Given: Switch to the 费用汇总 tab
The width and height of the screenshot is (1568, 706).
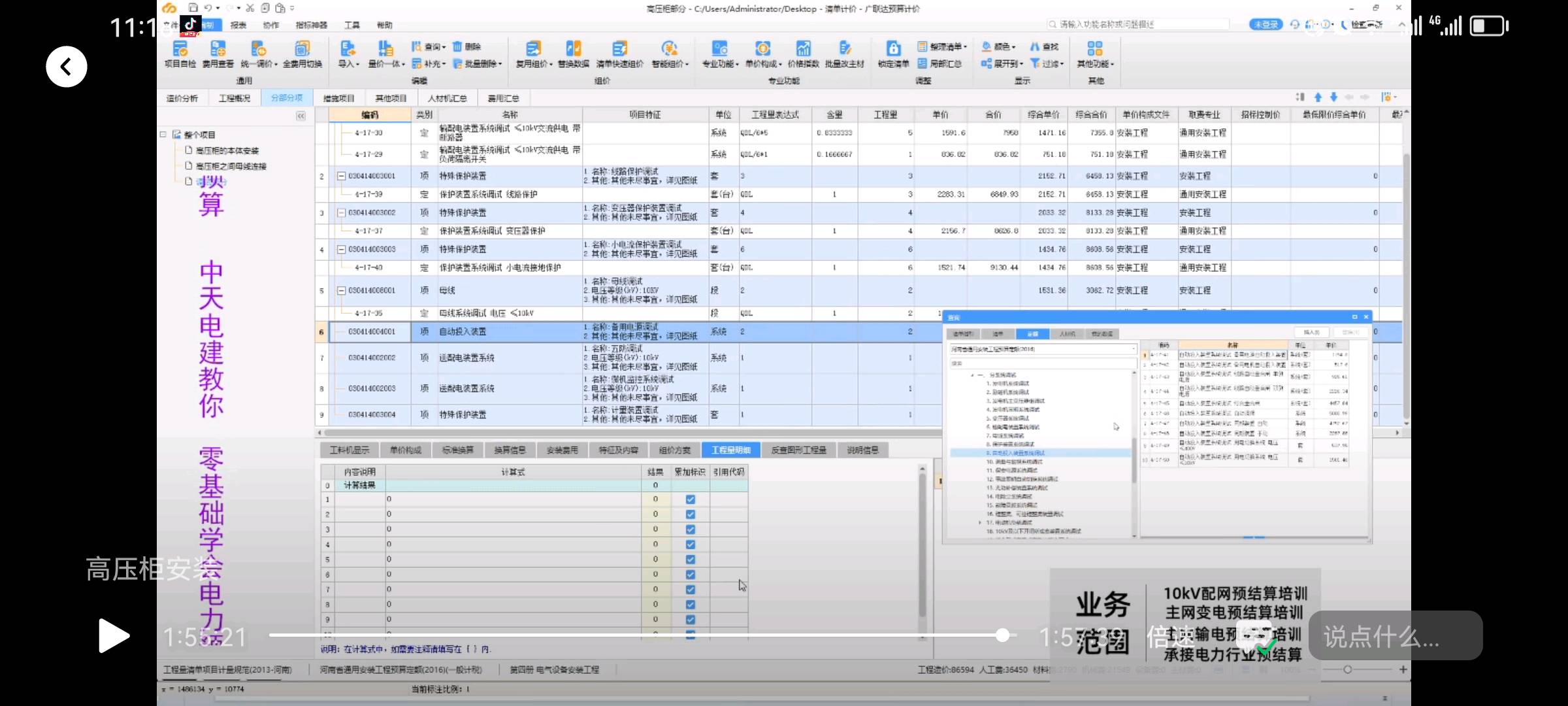Looking at the screenshot, I should point(504,98).
